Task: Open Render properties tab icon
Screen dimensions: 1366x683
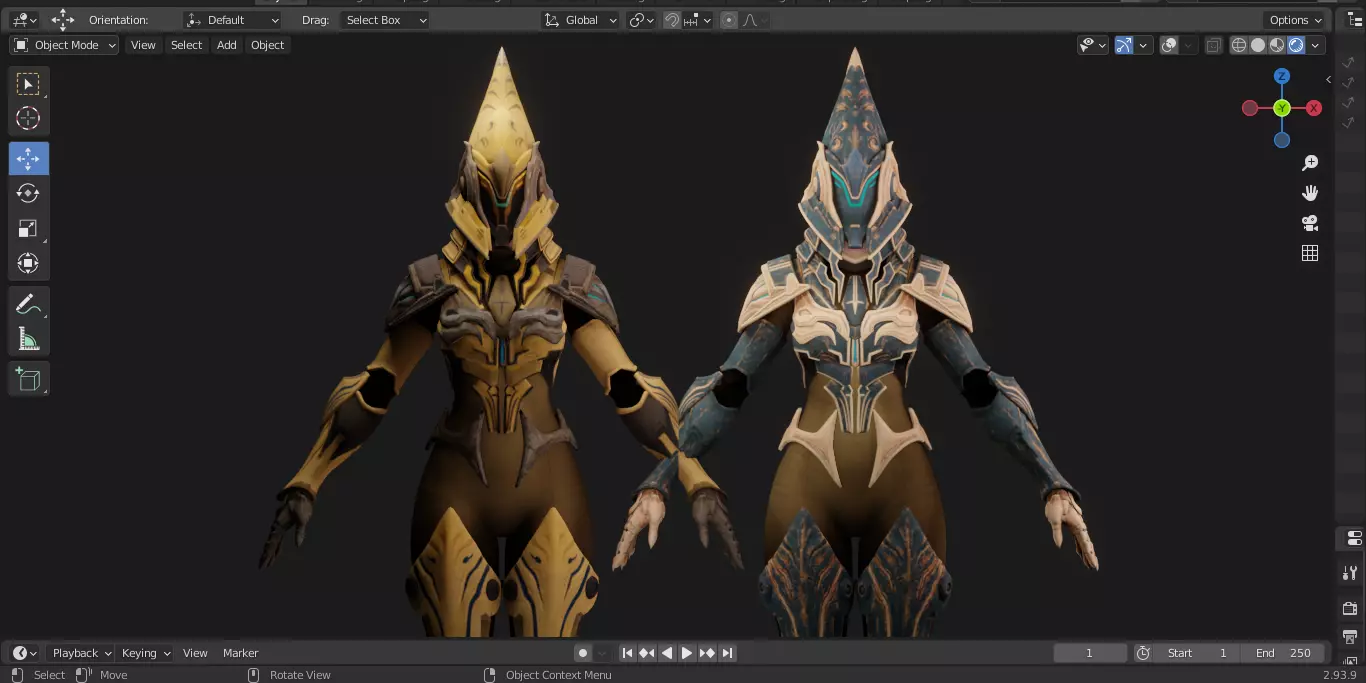Action: [1349, 608]
